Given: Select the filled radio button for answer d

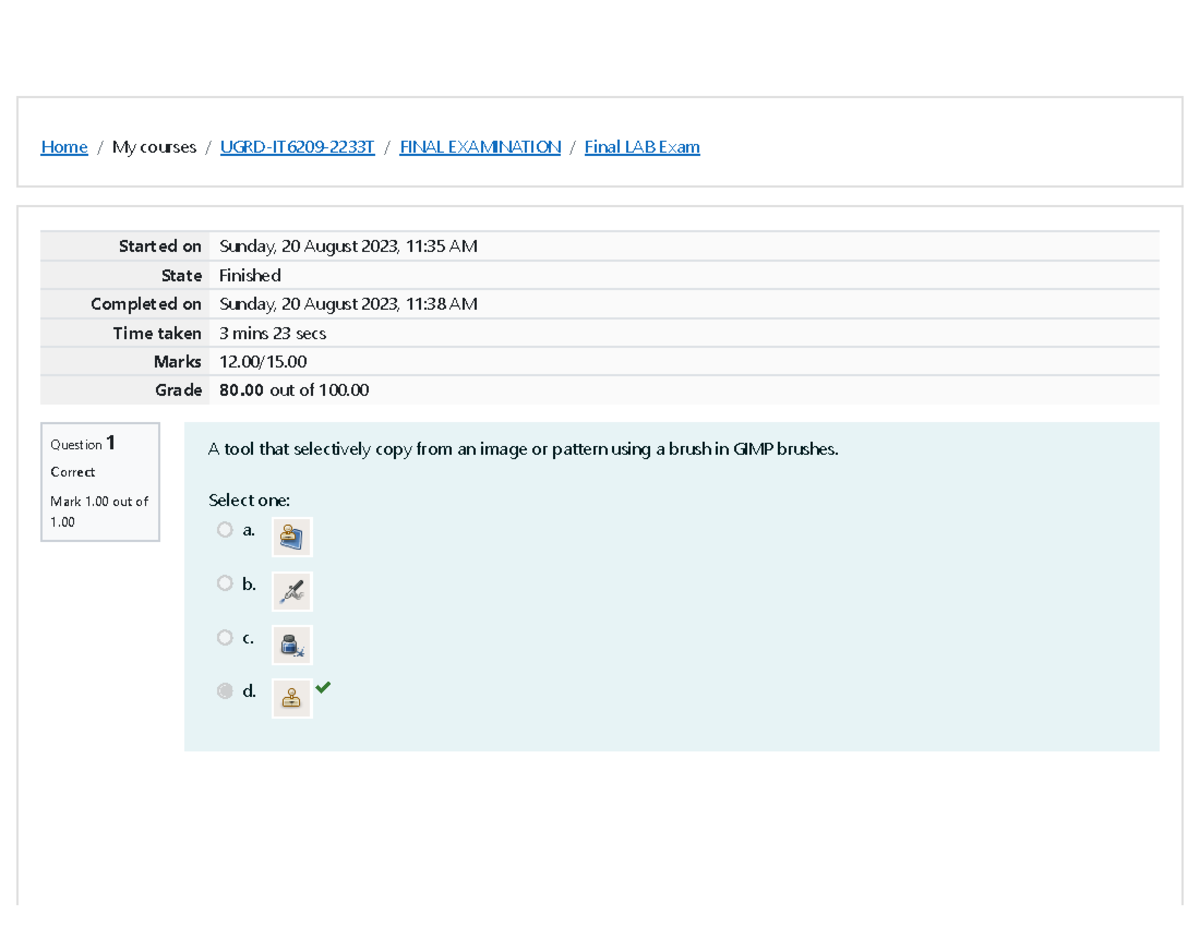Looking at the screenshot, I should pos(225,690).
